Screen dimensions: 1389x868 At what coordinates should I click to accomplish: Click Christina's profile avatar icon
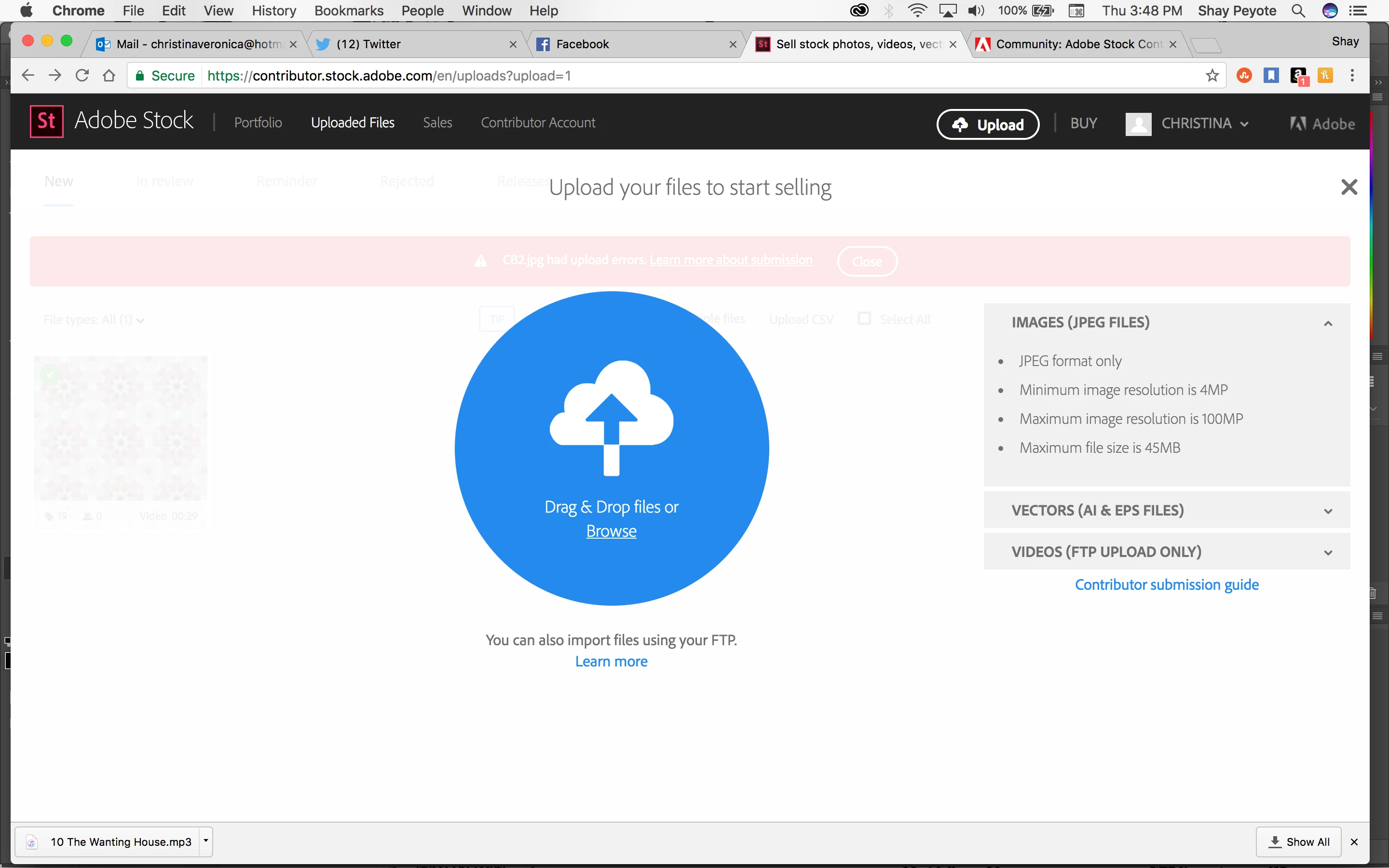tap(1138, 123)
